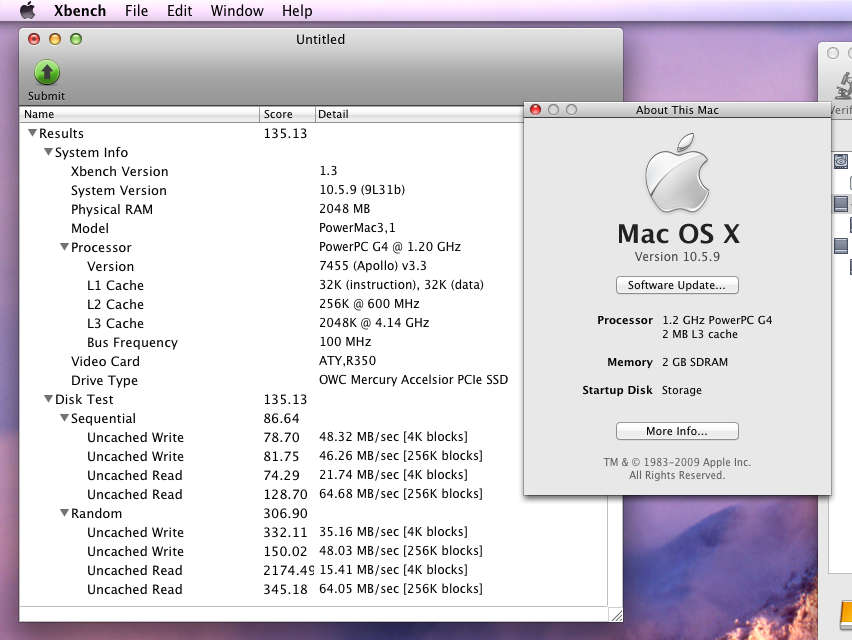Open the Help menu

point(295,11)
